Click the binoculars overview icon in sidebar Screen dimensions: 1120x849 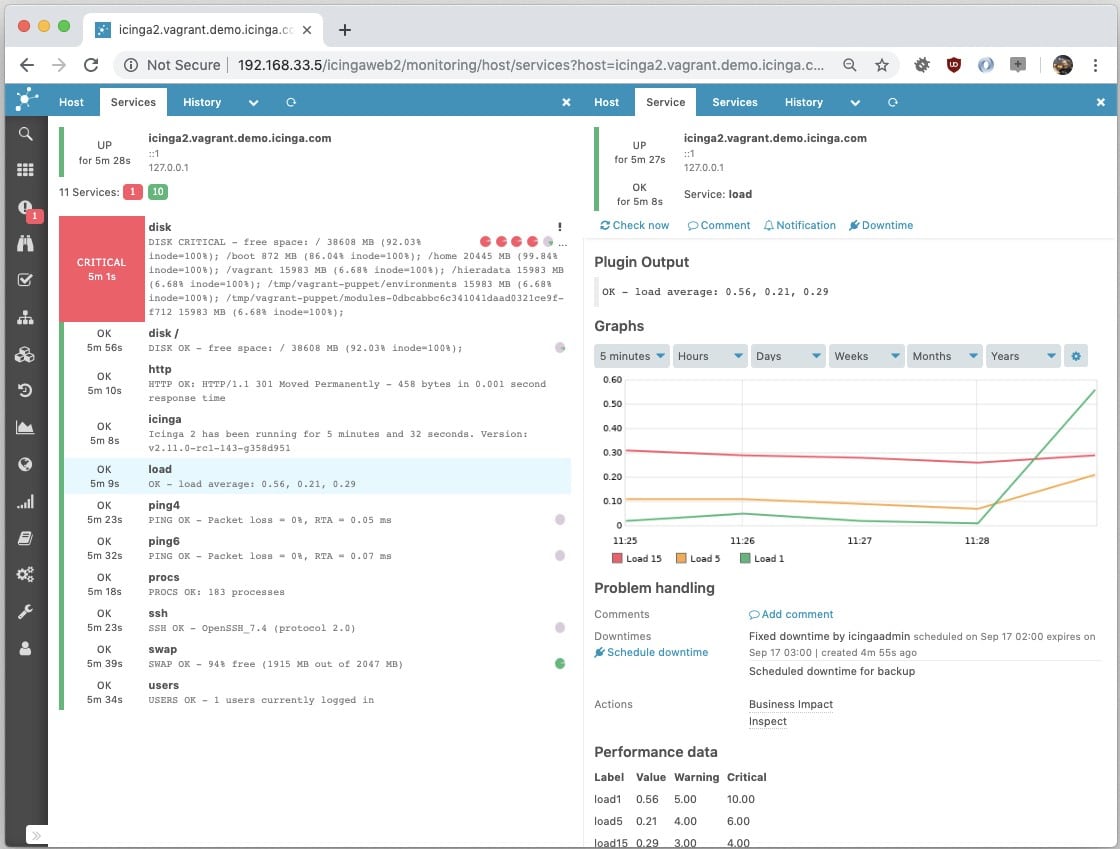(x=25, y=243)
